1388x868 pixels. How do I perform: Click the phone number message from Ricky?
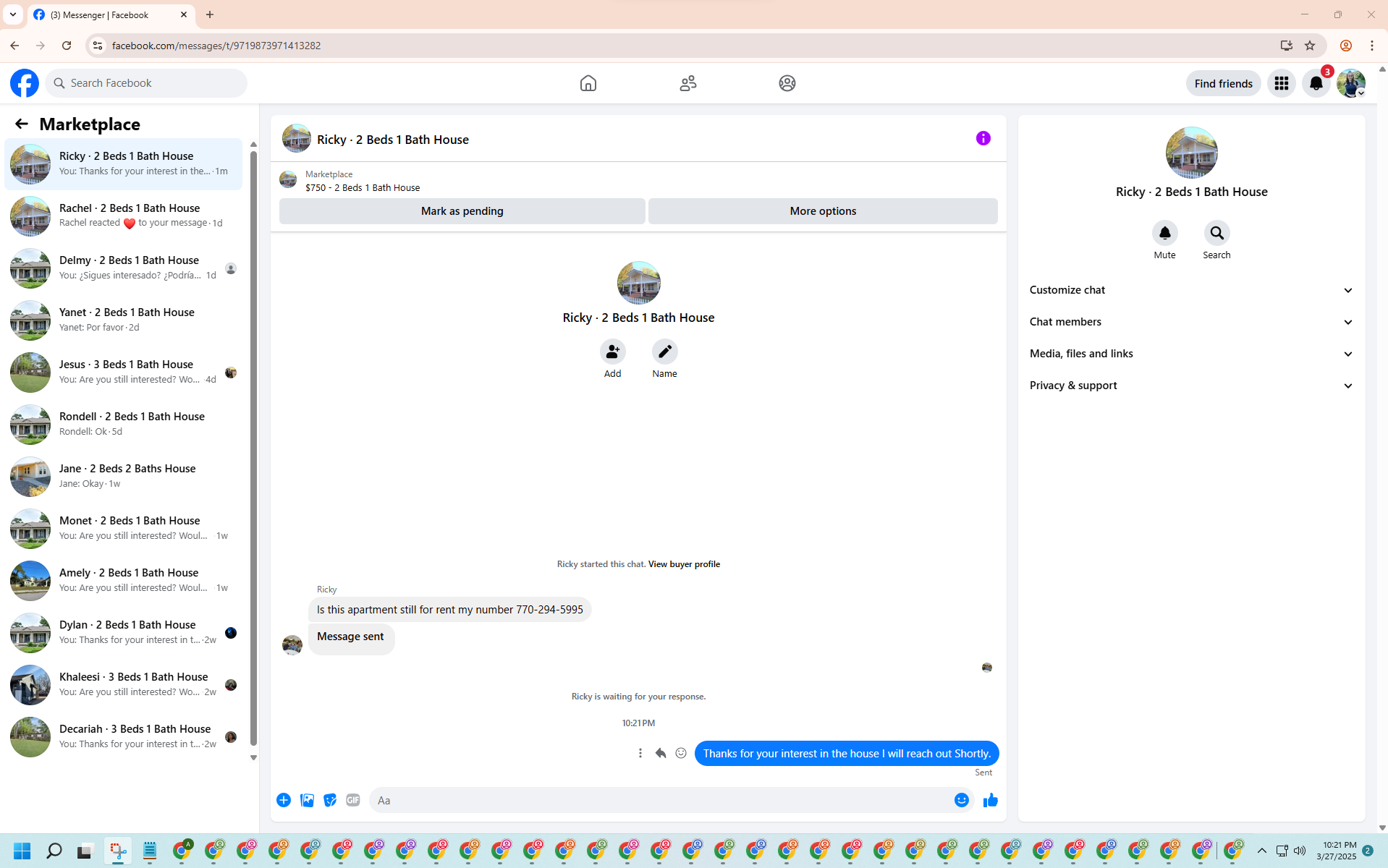tap(449, 610)
